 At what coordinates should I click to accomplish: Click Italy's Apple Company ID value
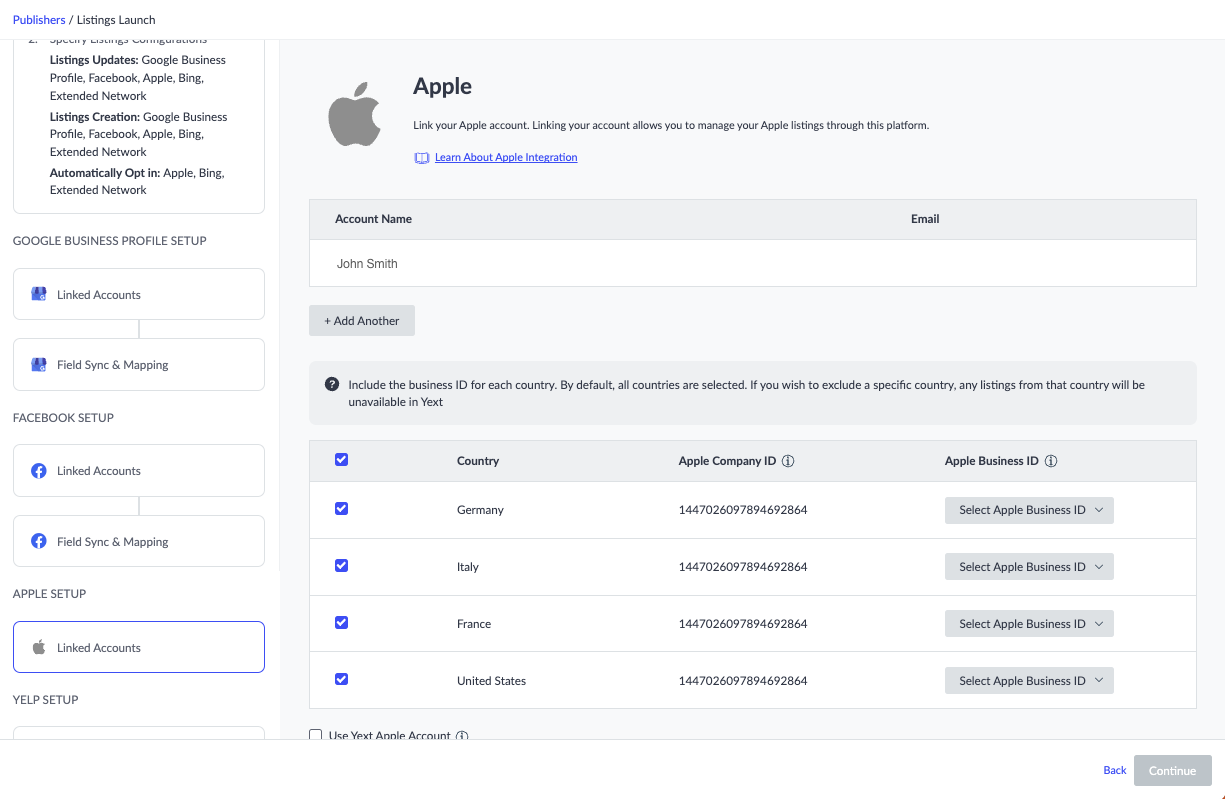[743, 567]
